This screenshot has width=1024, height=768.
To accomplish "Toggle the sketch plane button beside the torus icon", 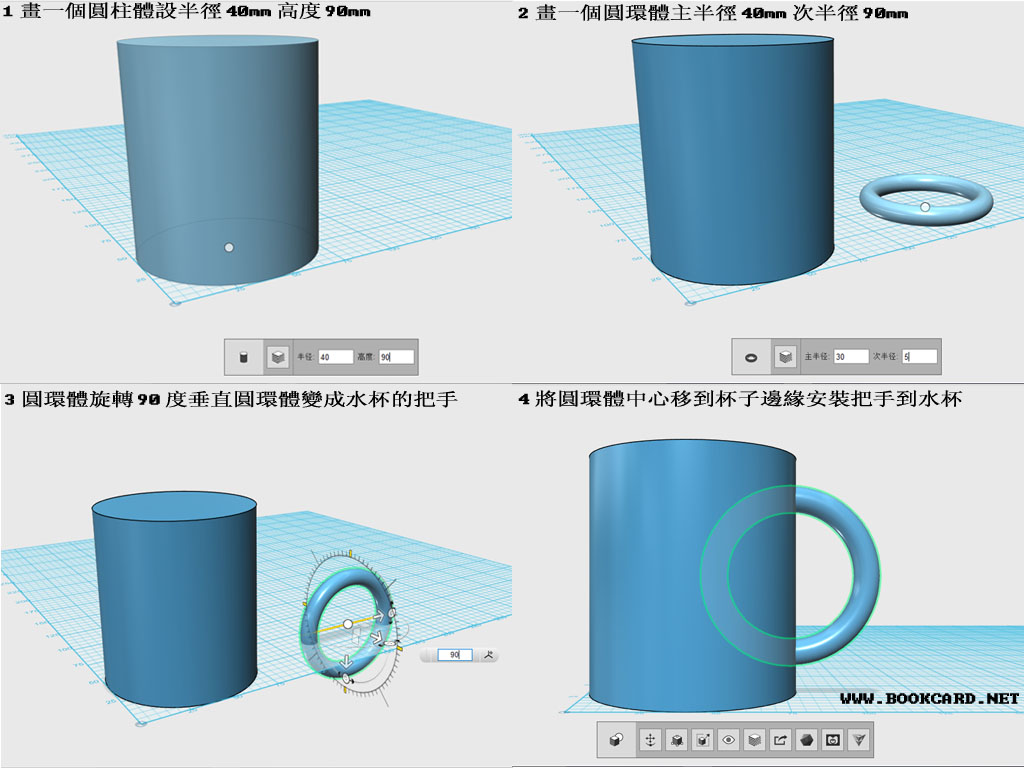I will click(783, 357).
